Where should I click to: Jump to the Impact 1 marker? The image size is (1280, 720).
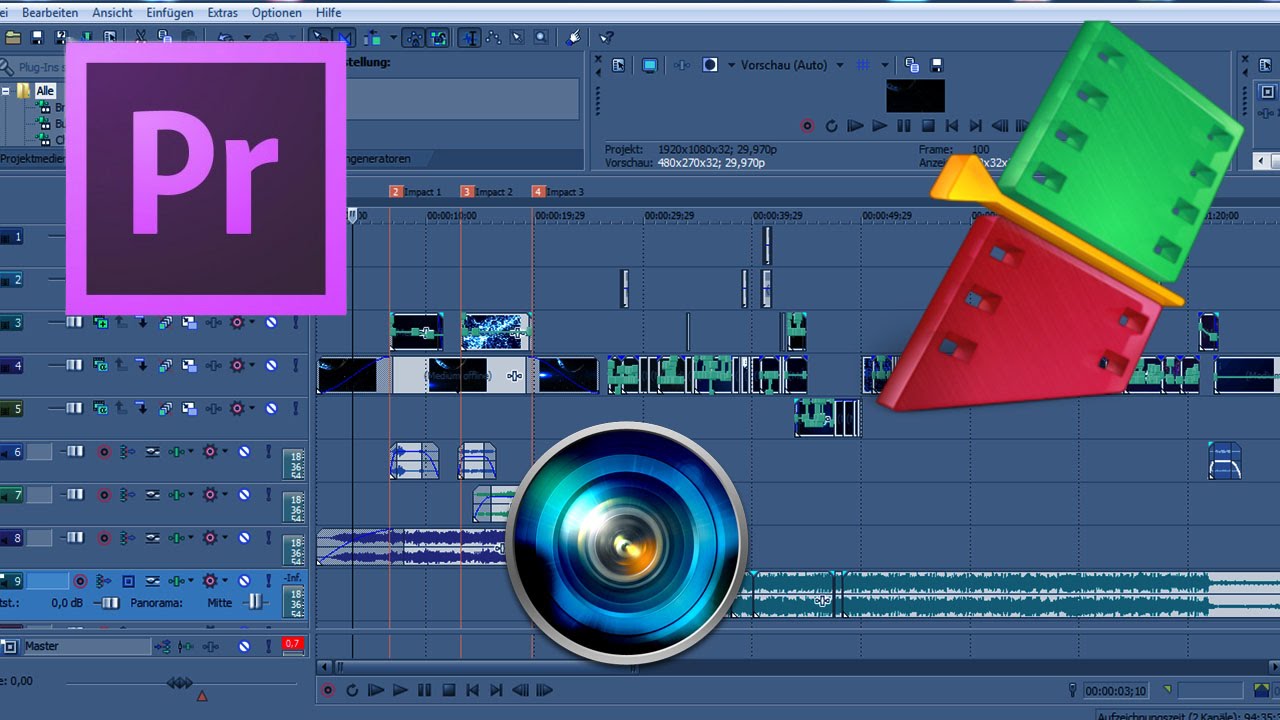click(415, 191)
